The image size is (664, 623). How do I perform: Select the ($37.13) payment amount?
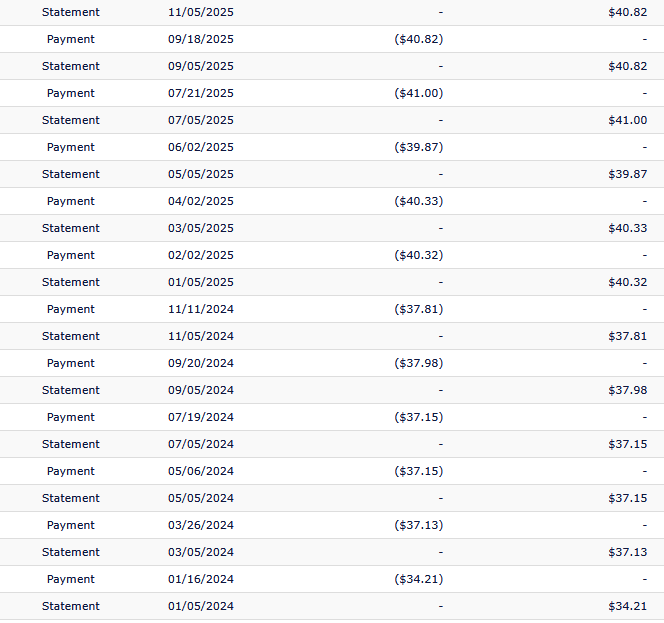(x=419, y=525)
